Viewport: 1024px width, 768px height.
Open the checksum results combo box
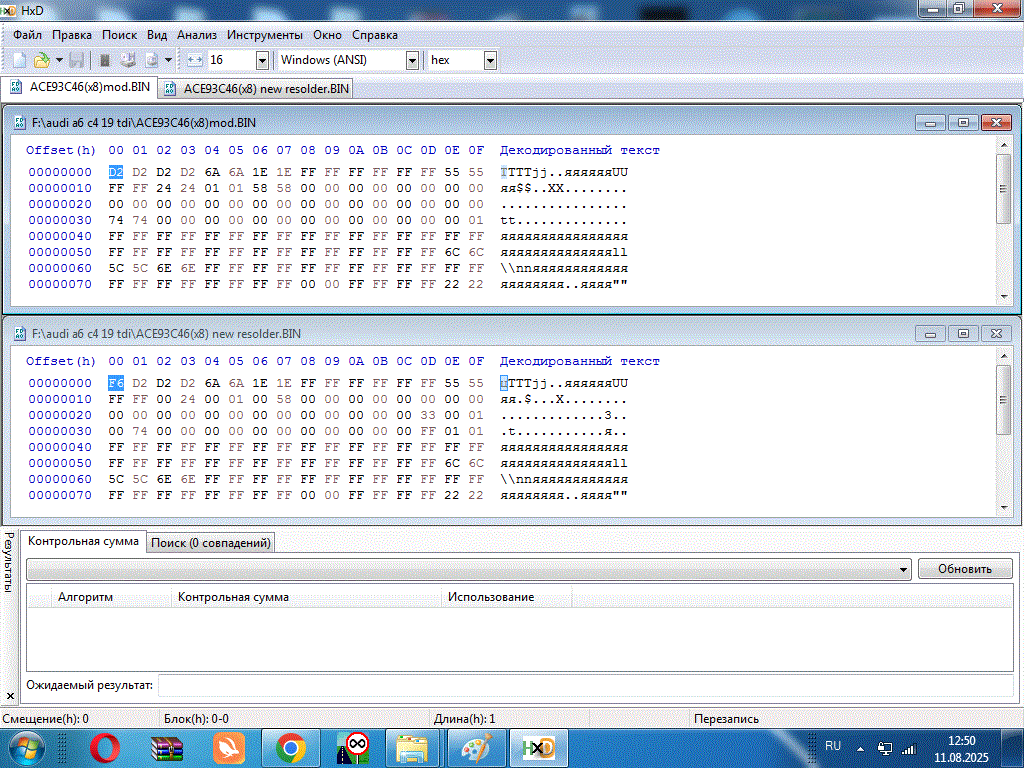[x=469, y=569]
